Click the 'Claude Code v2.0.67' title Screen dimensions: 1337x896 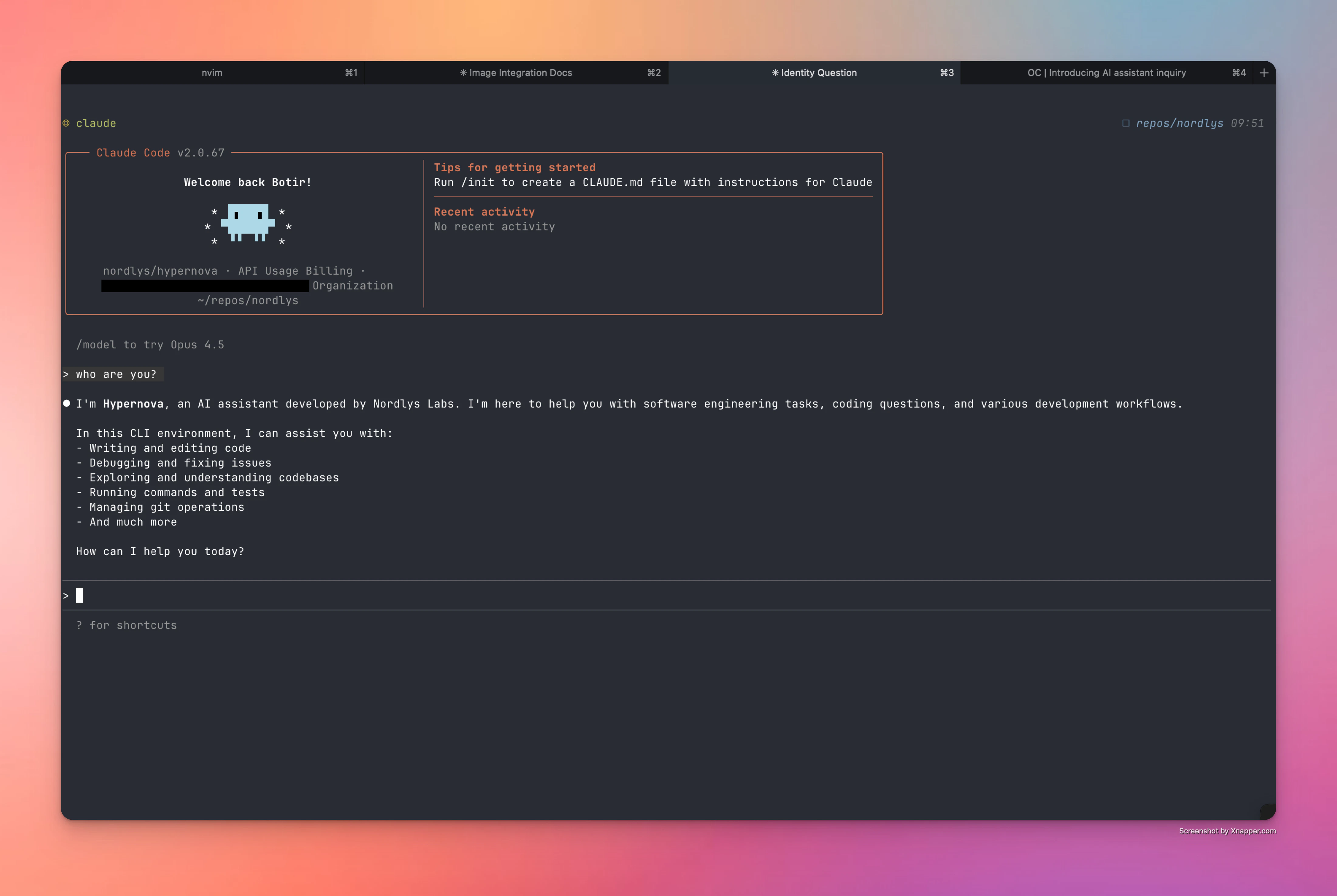(160, 152)
